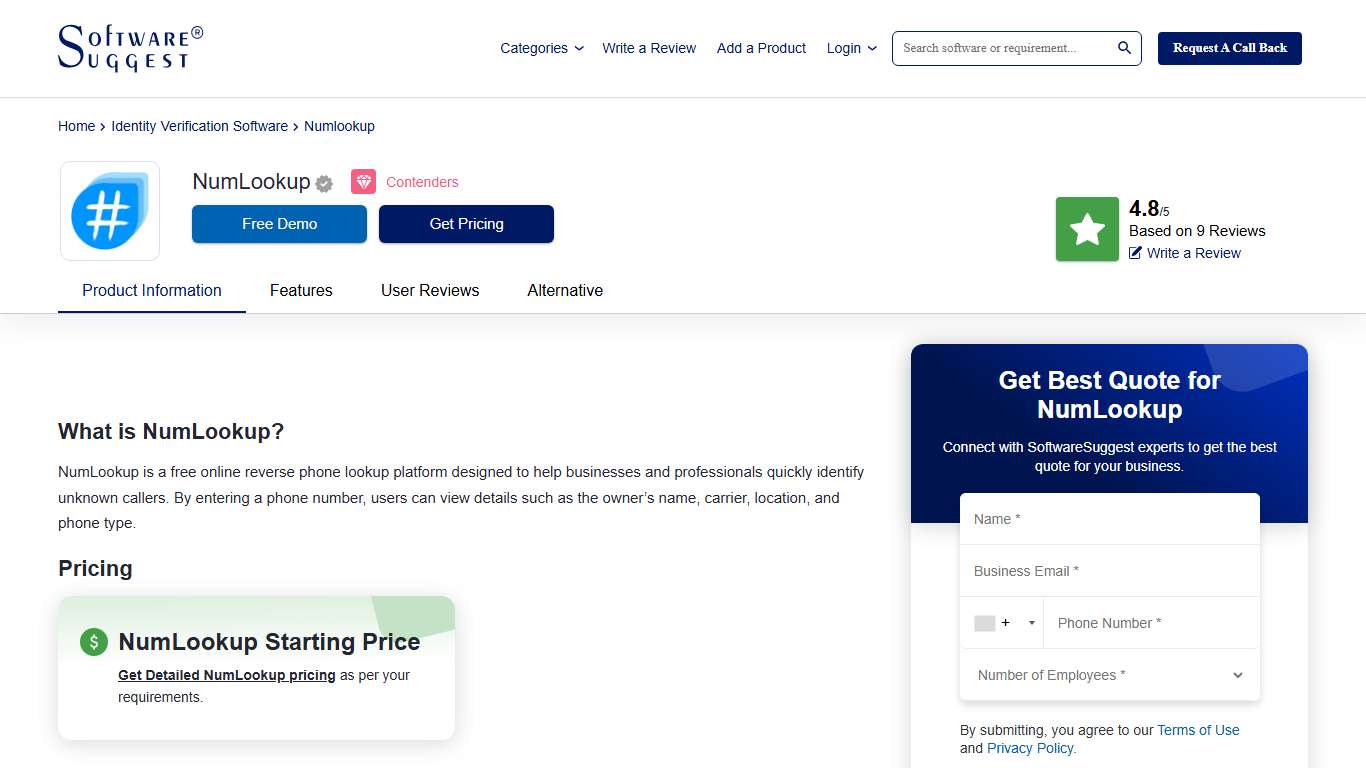Screen dimensions: 1366x768
Task: Expand the Login menu
Action: [850, 48]
